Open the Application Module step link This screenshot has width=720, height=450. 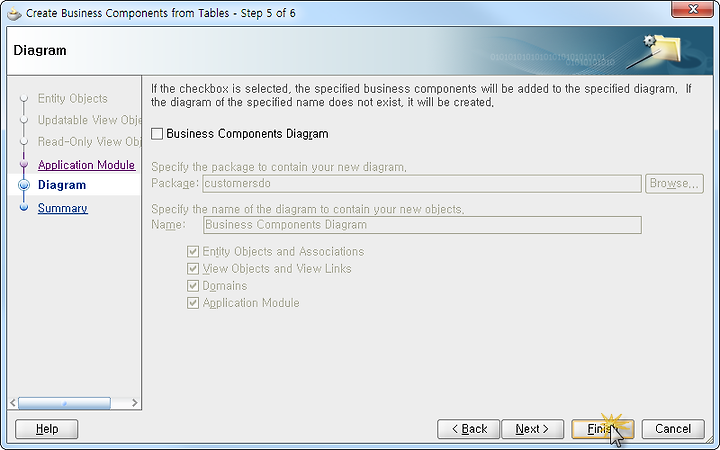click(x=86, y=165)
